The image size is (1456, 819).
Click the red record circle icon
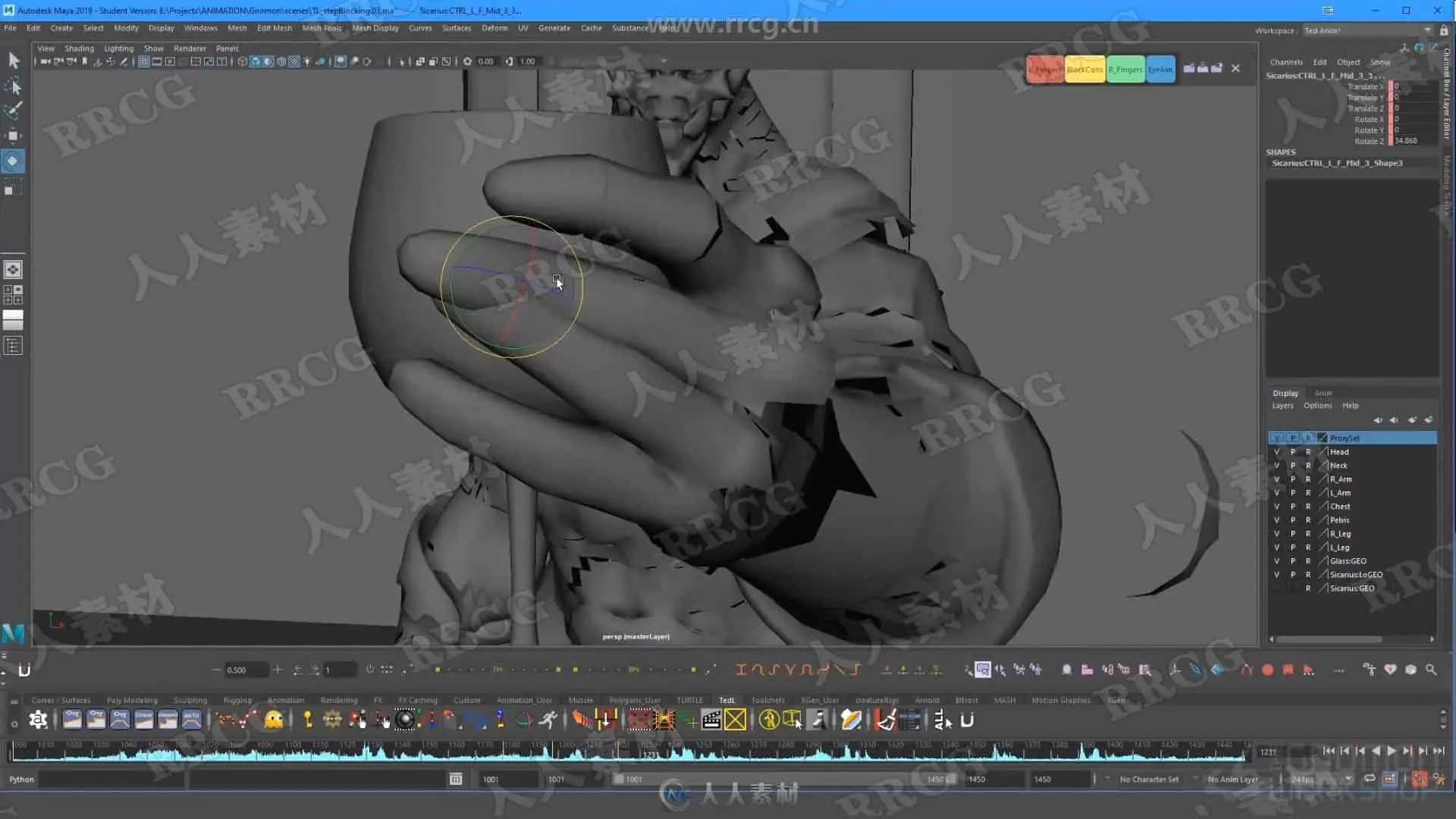1267,670
